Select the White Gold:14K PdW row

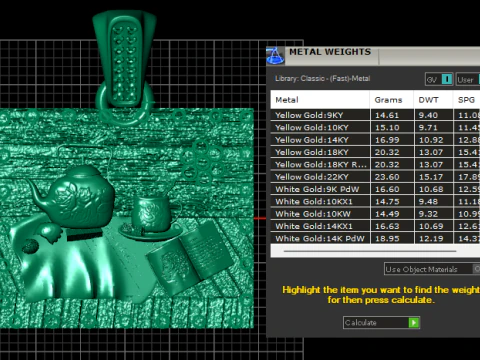click(x=375, y=238)
